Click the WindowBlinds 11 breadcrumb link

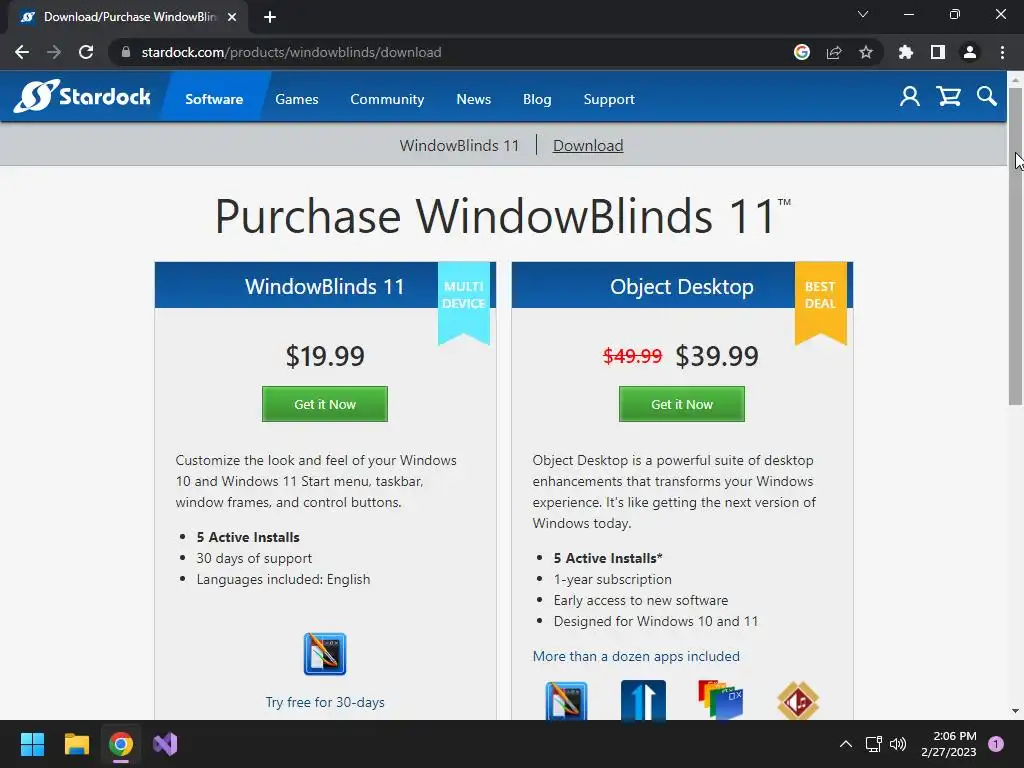[459, 145]
